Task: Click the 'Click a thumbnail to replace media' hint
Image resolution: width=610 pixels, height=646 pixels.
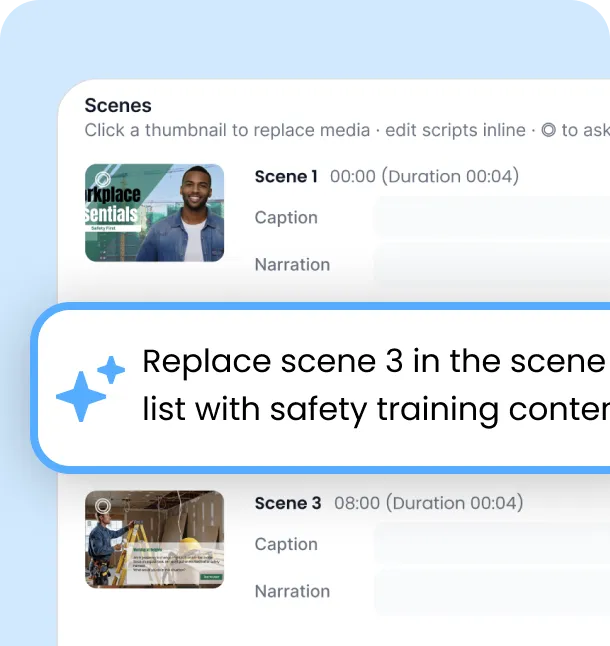Action: pos(227,130)
